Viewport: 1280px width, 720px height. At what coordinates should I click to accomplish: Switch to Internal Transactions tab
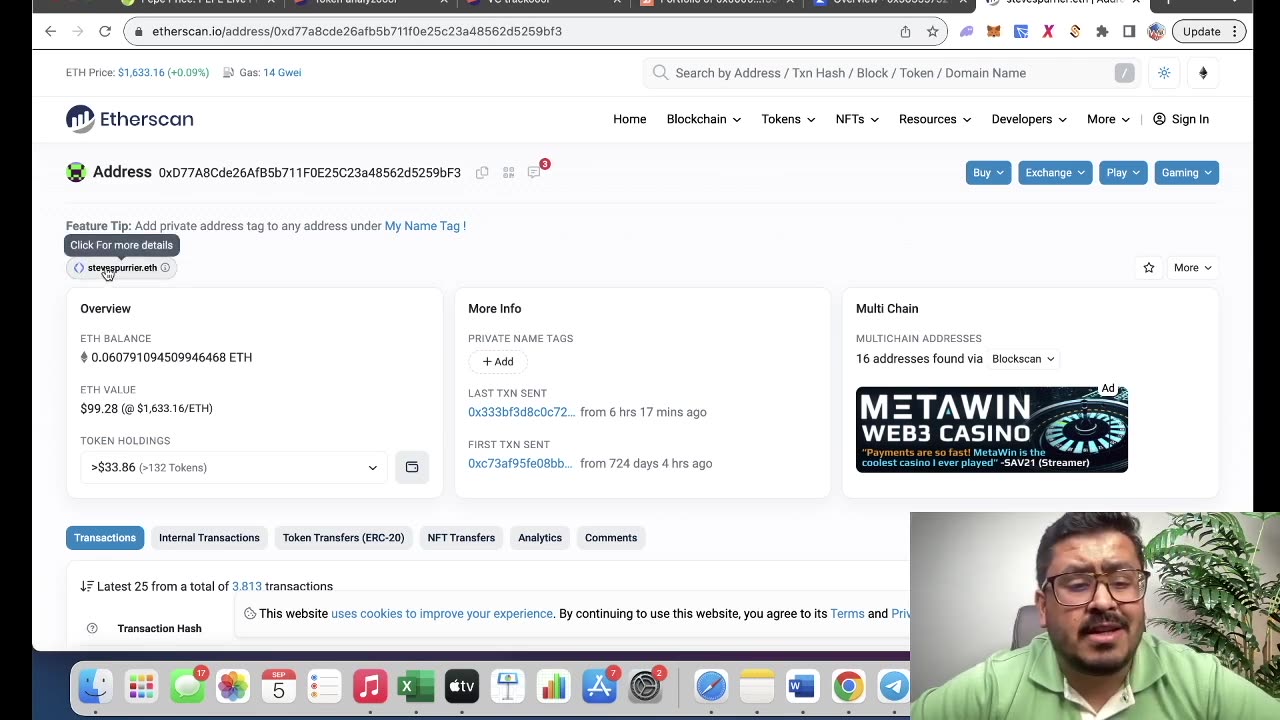tap(209, 538)
